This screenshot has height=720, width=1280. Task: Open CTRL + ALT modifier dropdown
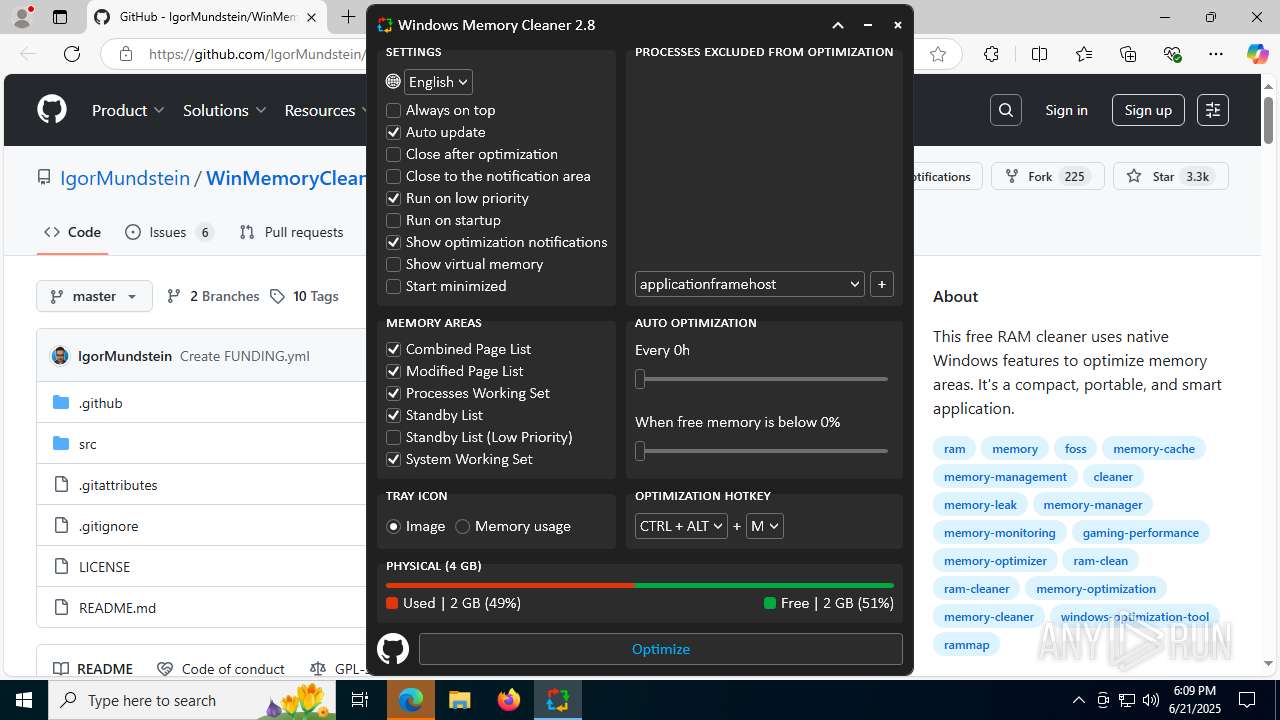(681, 526)
